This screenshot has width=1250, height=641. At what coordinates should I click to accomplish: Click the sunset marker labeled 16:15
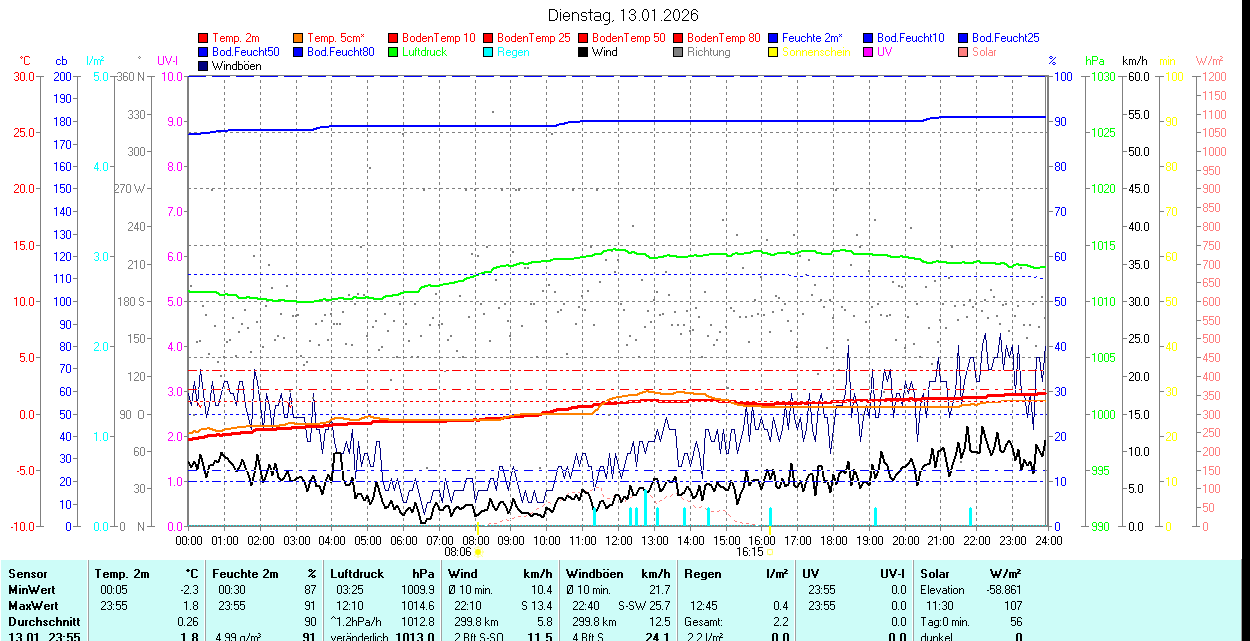[x=751, y=551]
